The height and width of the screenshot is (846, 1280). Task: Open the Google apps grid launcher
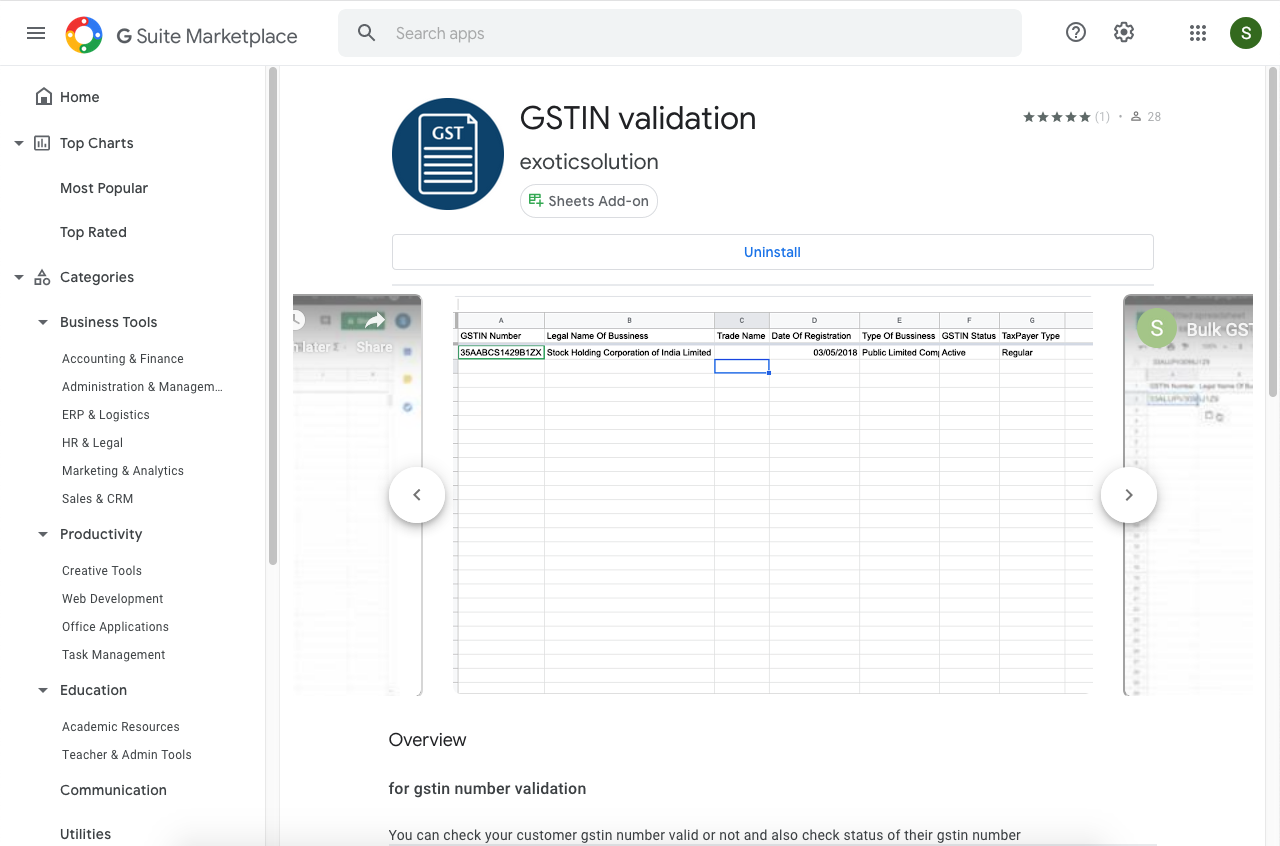tap(1197, 32)
